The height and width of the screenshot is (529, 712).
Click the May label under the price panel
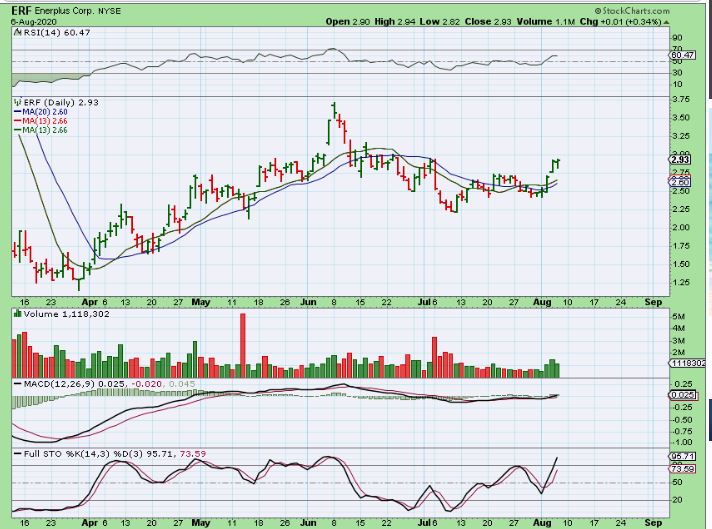201,302
